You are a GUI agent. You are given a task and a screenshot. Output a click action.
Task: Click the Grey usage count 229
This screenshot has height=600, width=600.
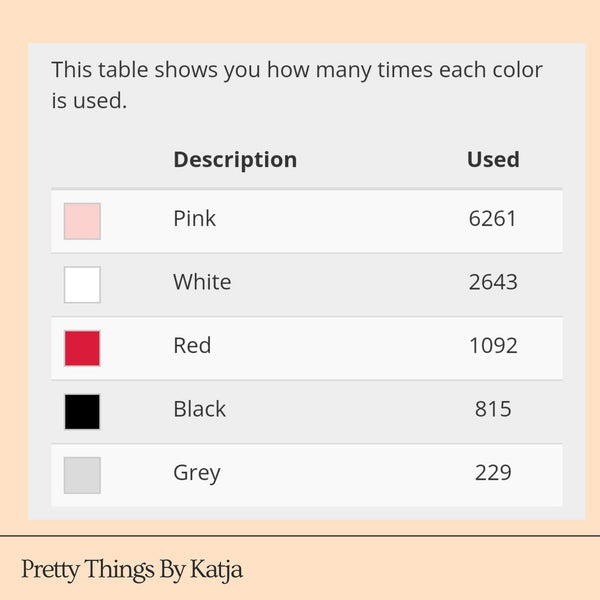493,473
